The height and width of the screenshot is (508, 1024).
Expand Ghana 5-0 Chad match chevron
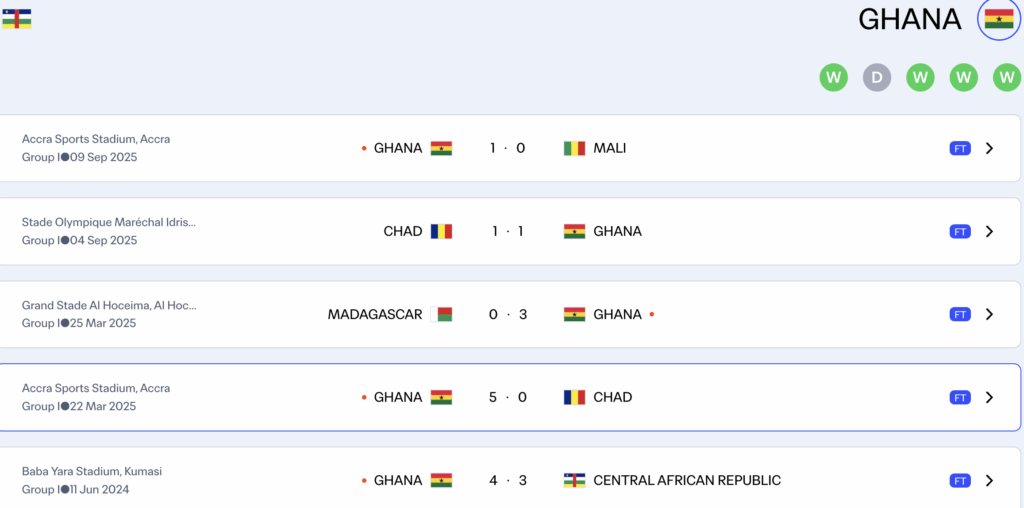click(989, 397)
